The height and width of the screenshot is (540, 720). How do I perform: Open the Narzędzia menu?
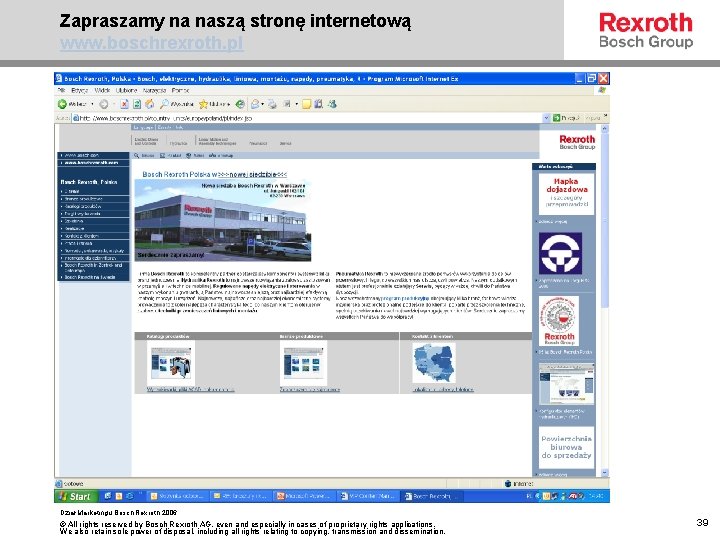(154, 90)
